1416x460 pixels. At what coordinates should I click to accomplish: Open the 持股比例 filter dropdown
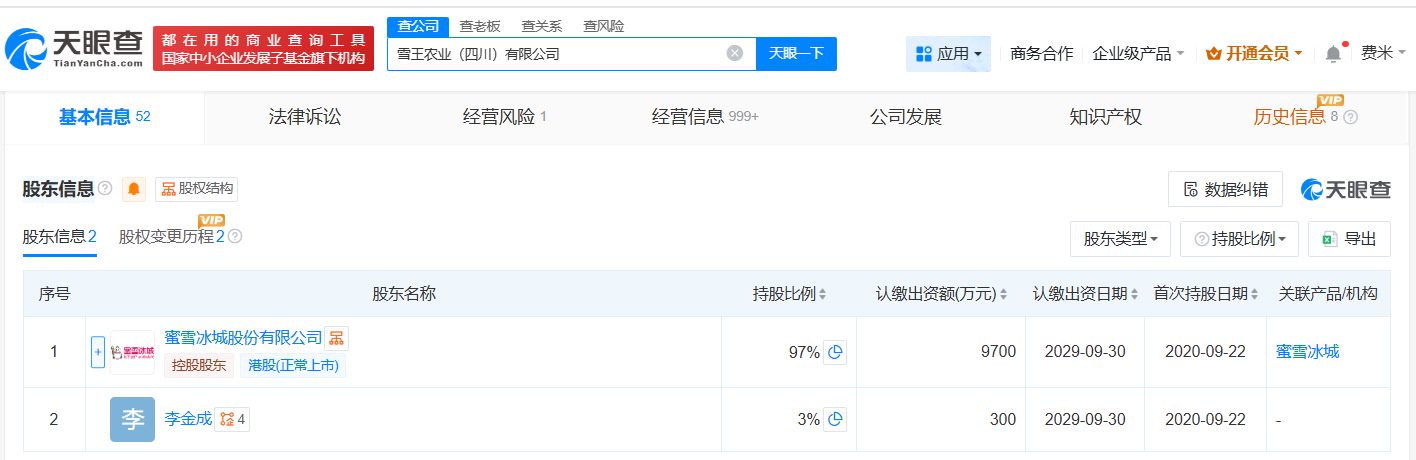(x=1239, y=239)
